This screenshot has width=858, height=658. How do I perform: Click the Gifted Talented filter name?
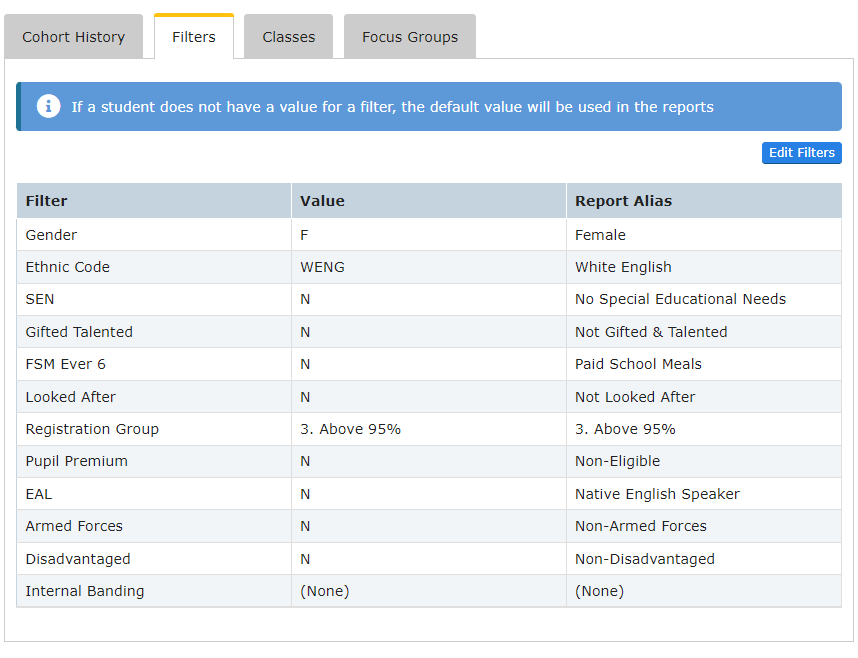point(79,332)
